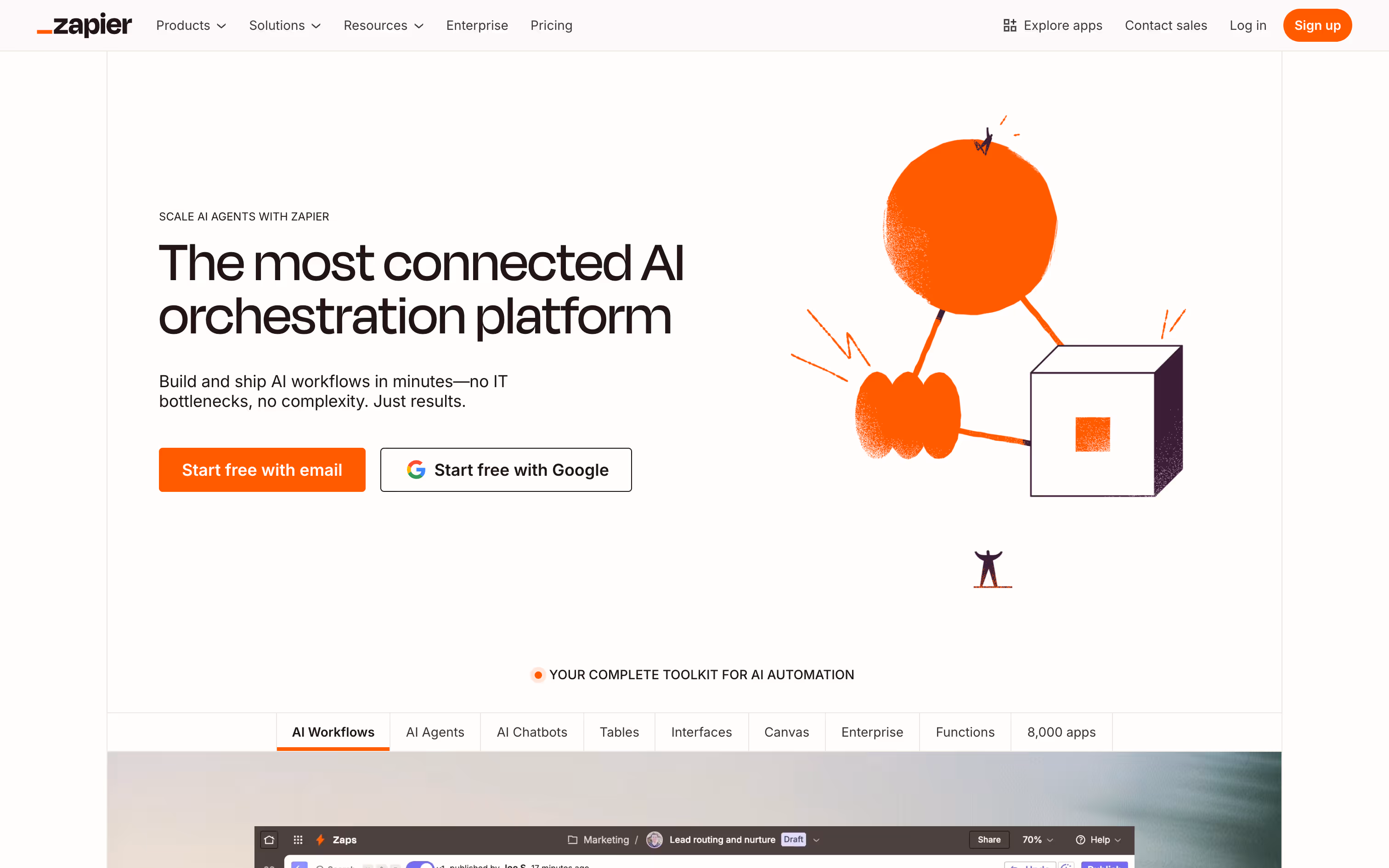Click the Google logo in the signup button

416,469
